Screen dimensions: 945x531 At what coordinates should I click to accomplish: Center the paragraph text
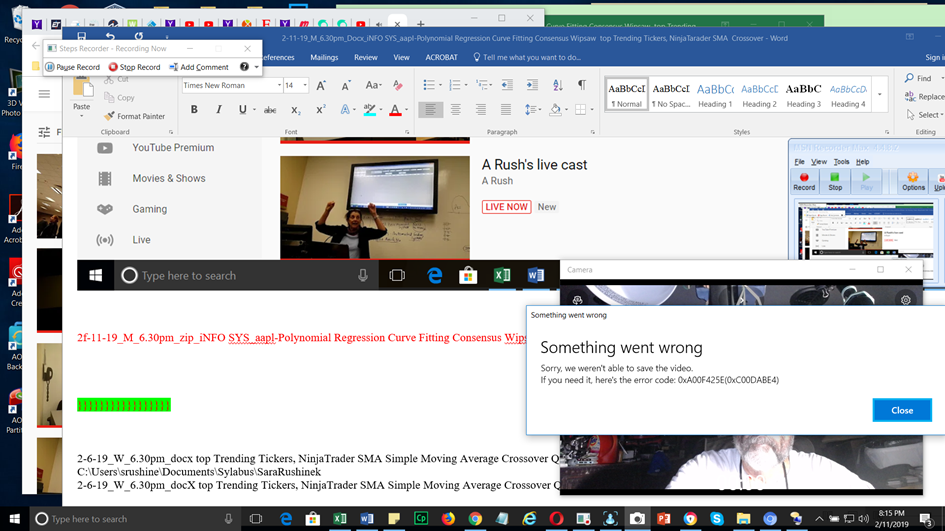pos(456,110)
